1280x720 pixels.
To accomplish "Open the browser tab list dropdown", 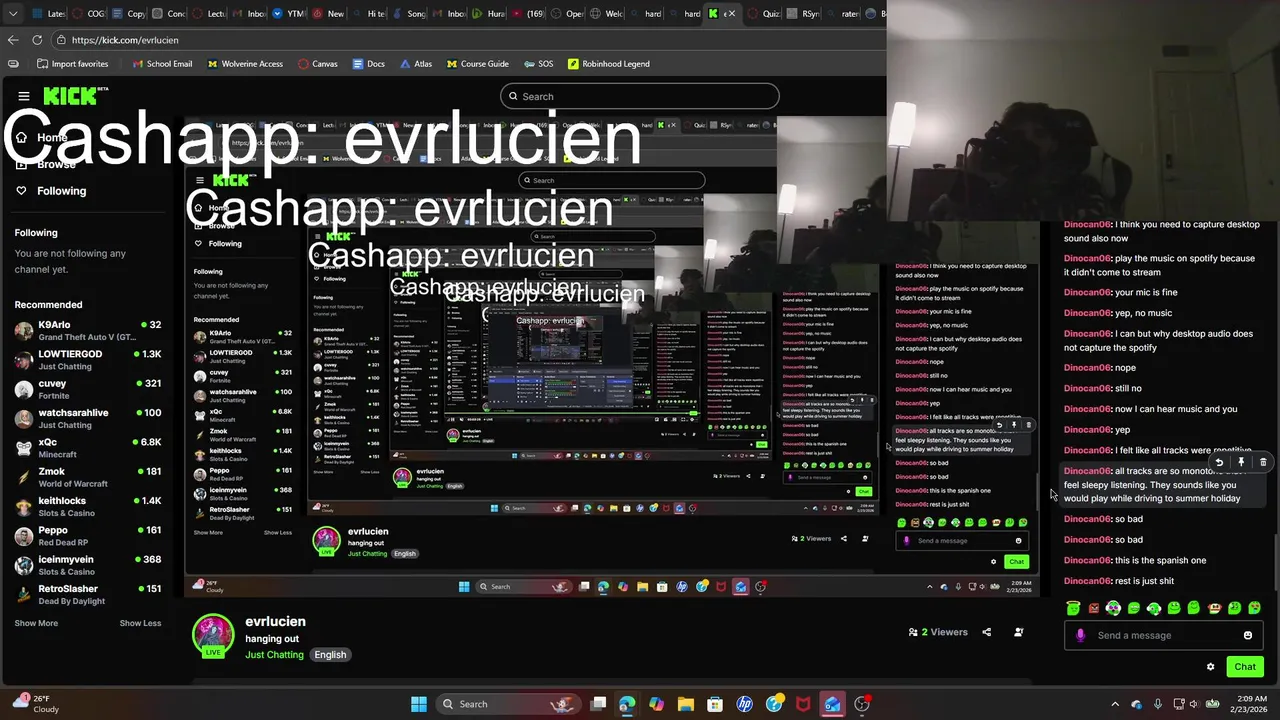I will [13, 14].
